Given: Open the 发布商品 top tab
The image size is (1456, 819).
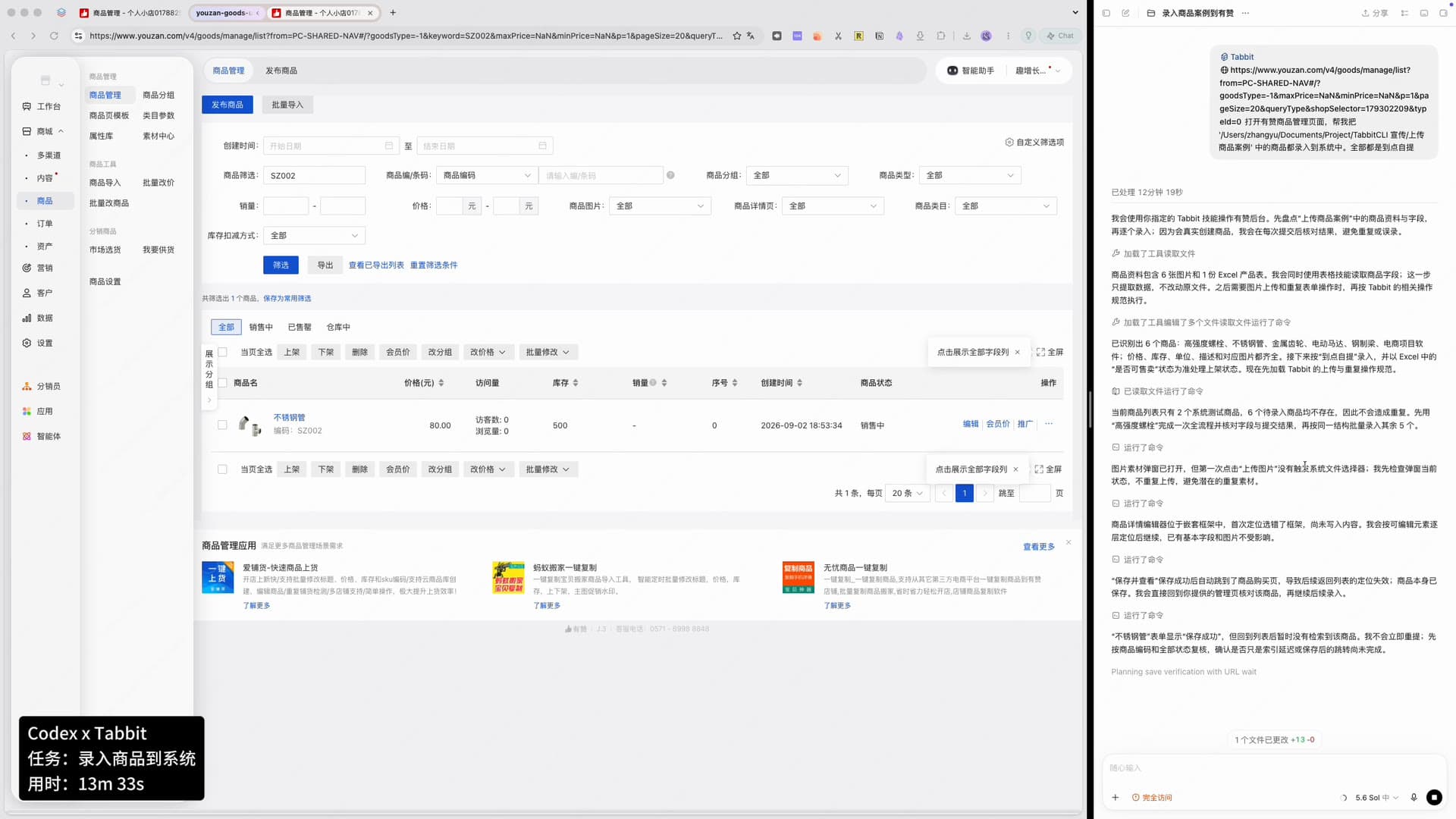Looking at the screenshot, I should coord(281,71).
